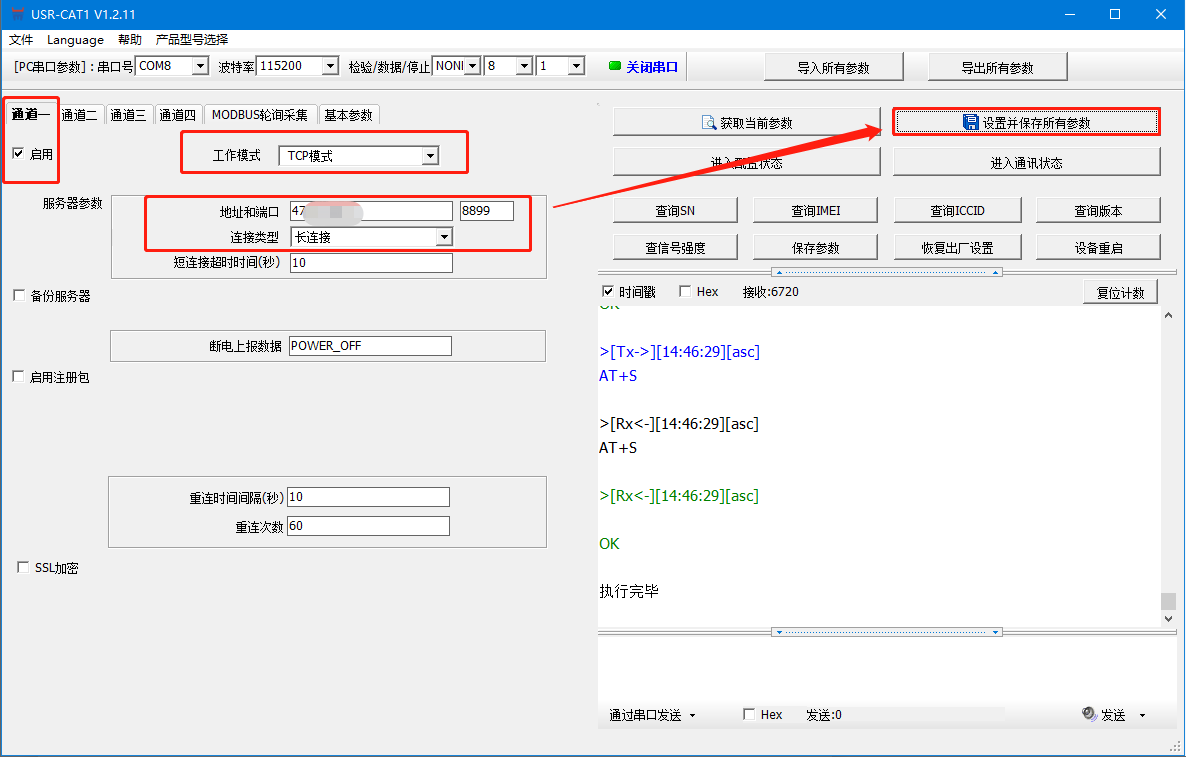Click the receive log vertical scrollbar thumb

click(1168, 601)
